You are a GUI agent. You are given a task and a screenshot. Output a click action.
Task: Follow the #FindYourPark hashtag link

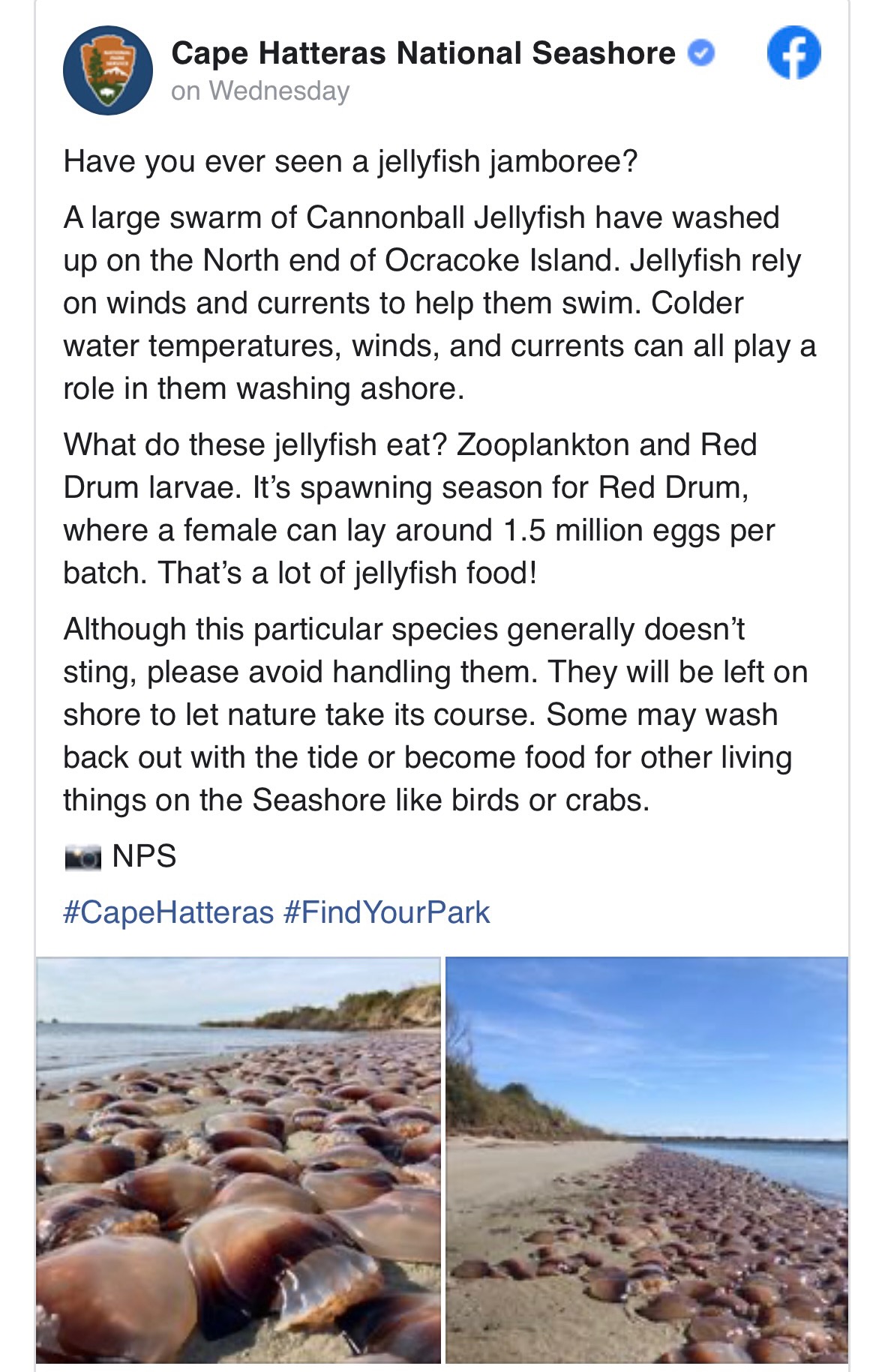coord(386,912)
